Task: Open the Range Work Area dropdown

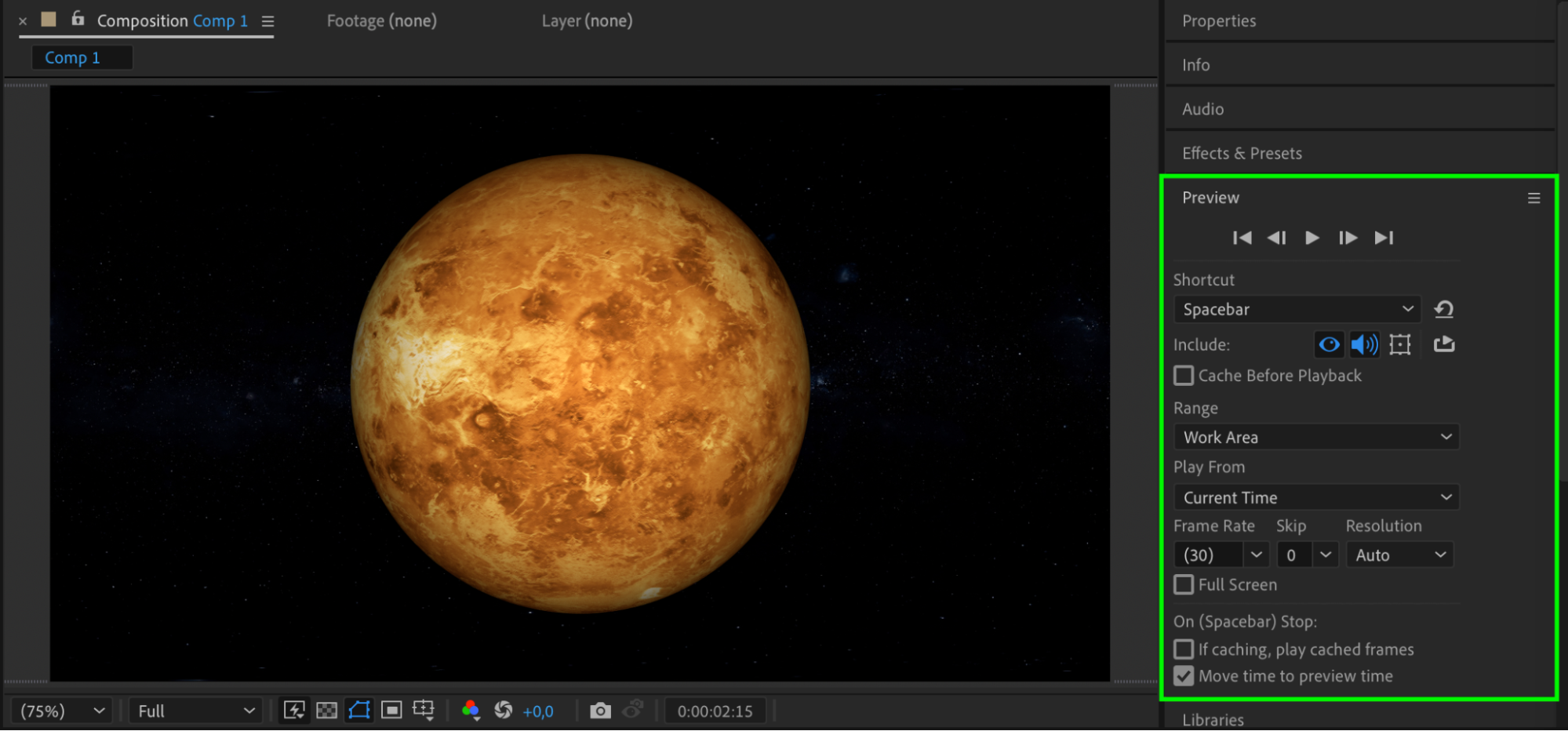Action: pos(1315,437)
